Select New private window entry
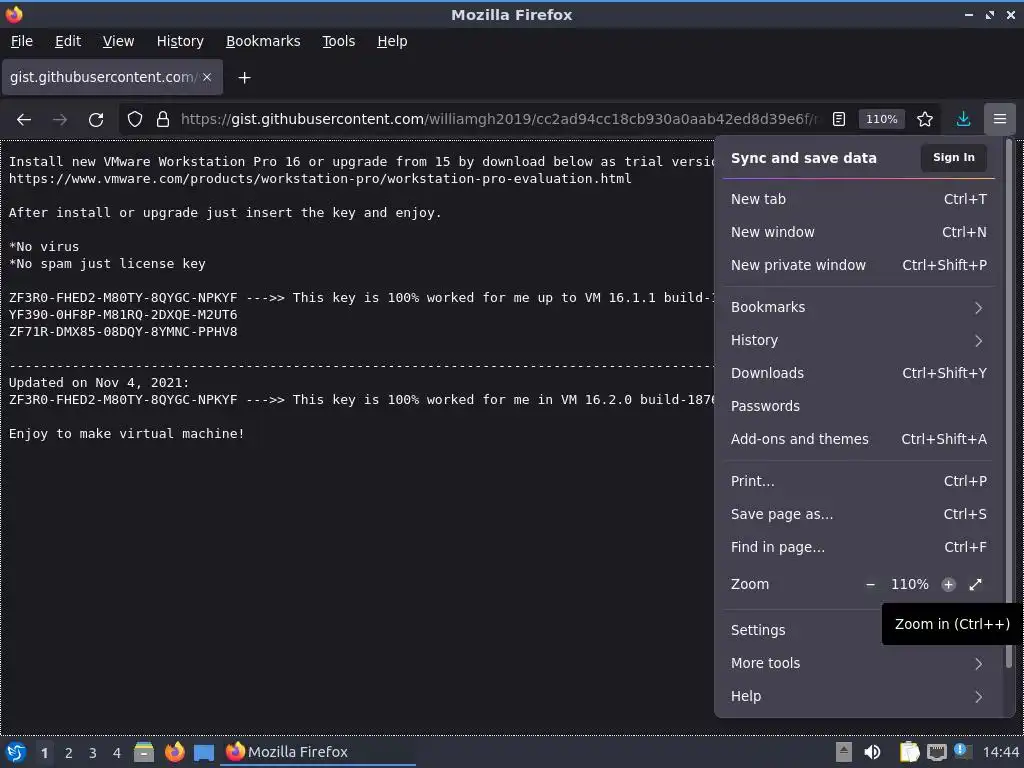1024x768 pixels. (x=858, y=265)
